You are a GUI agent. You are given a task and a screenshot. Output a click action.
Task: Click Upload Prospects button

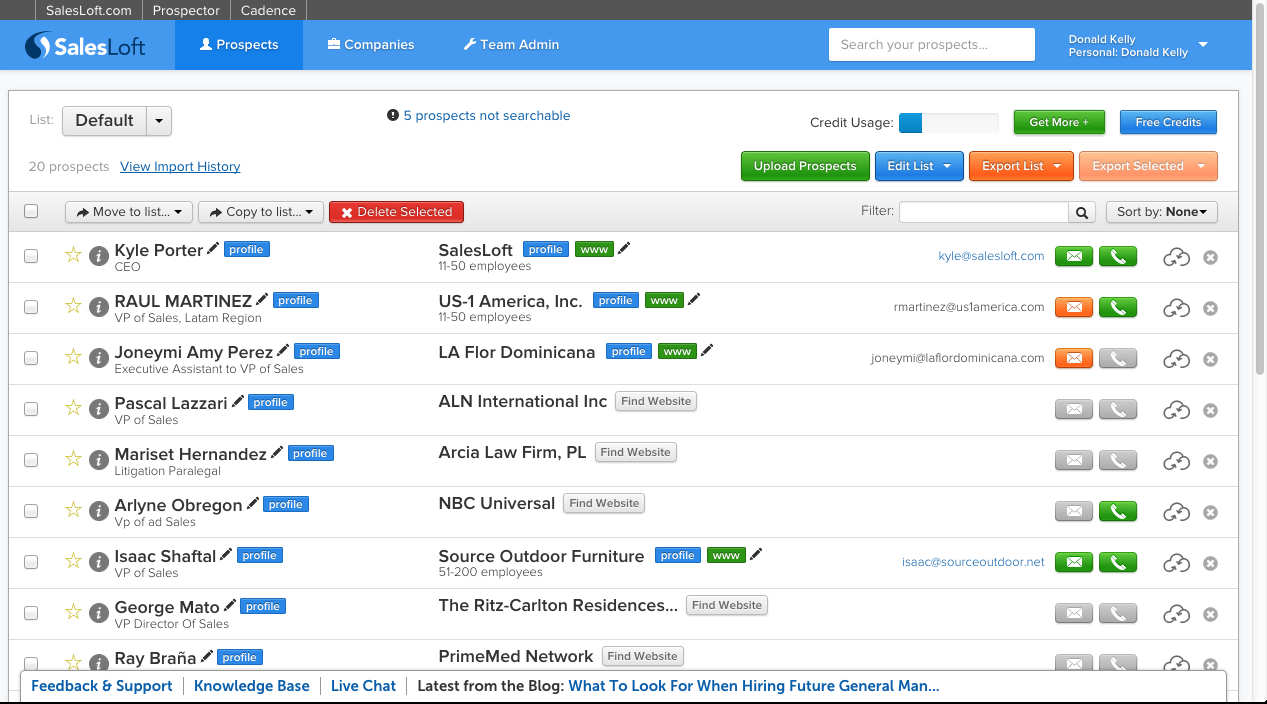tap(805, 166)
